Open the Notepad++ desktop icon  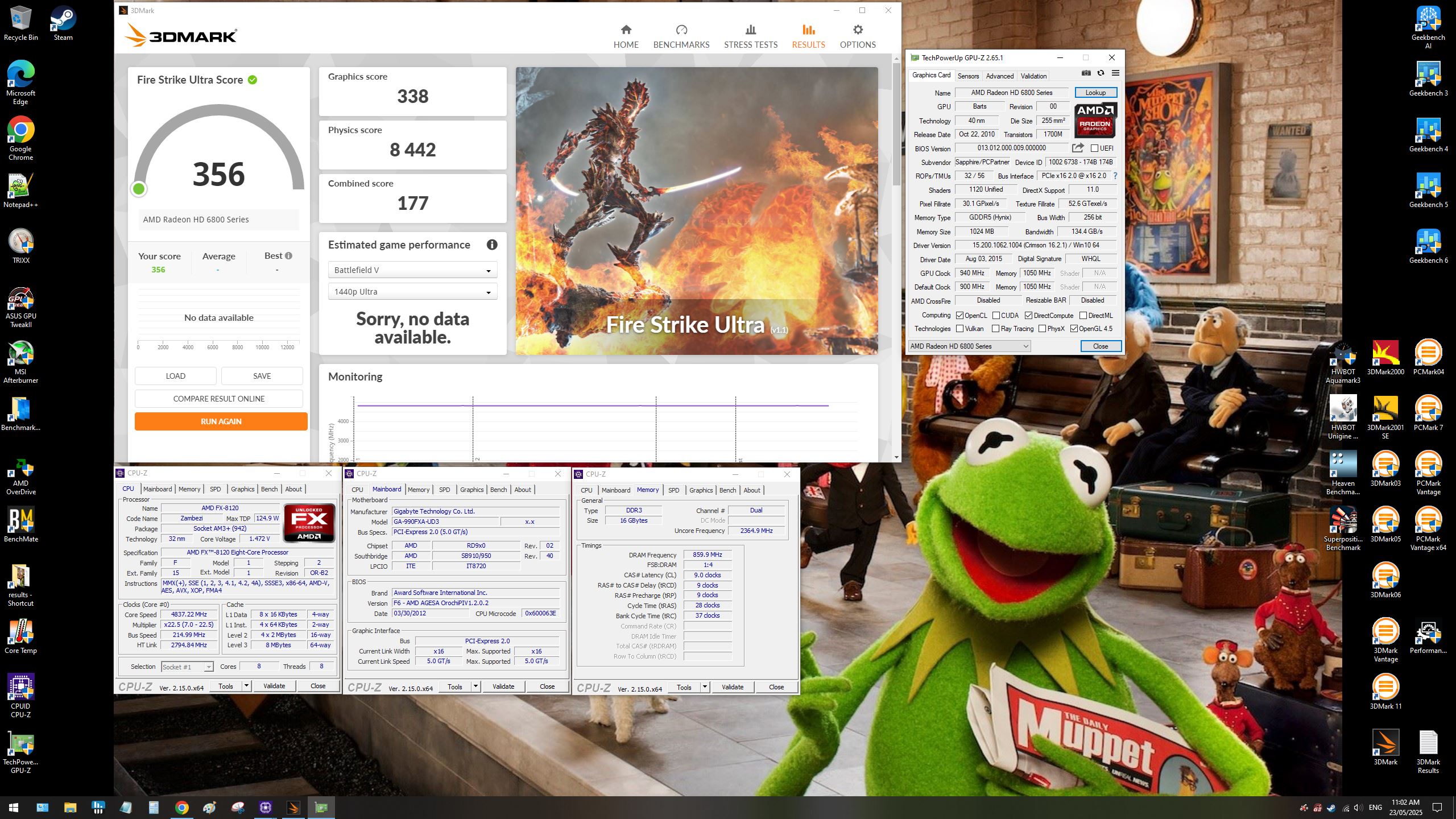point(20,191)
